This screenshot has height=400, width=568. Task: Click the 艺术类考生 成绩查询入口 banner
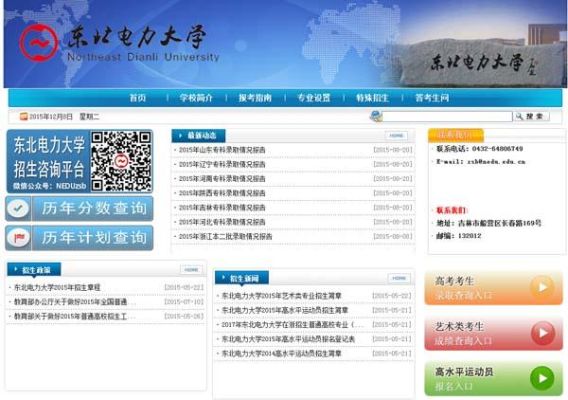tap(493, 334)
